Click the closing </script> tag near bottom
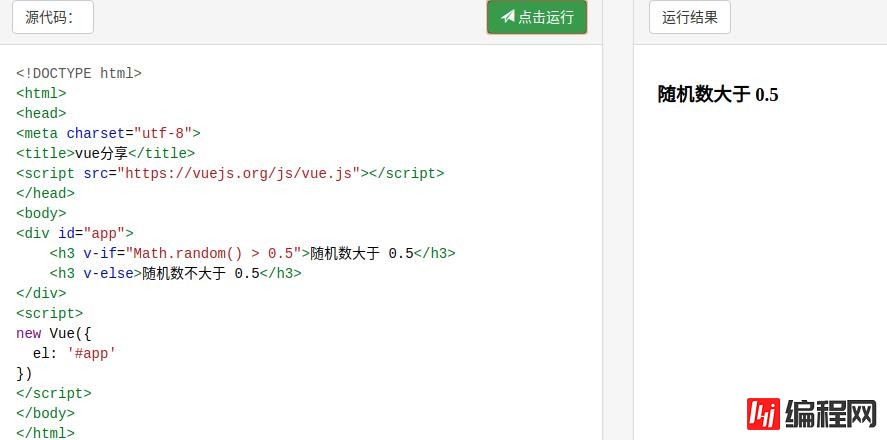The image size is (887, 440). click(x=53, y=393)
